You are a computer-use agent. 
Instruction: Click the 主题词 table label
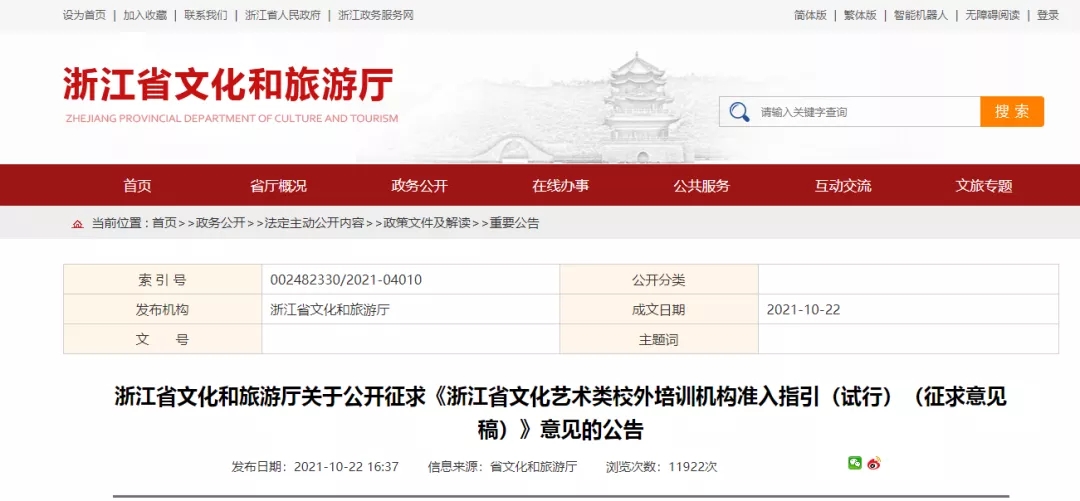(658, 340)
